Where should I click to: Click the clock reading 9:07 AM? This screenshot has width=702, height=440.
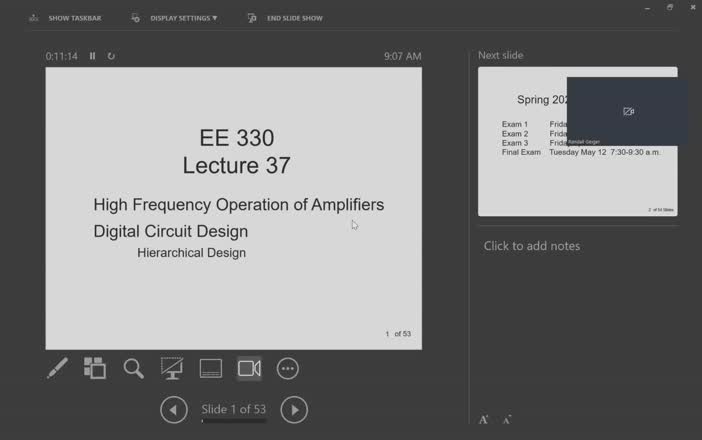tap(402, 56)
